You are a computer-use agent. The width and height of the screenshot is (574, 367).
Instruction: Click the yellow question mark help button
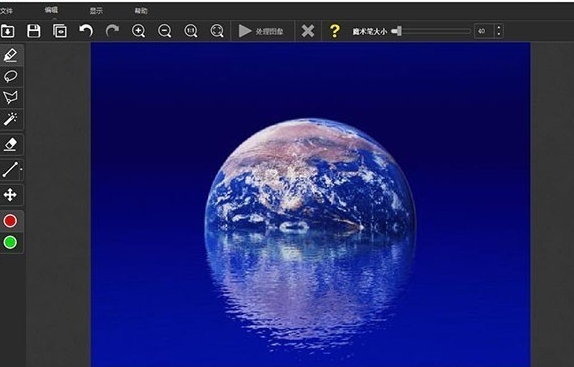click(x=335, y=31)
